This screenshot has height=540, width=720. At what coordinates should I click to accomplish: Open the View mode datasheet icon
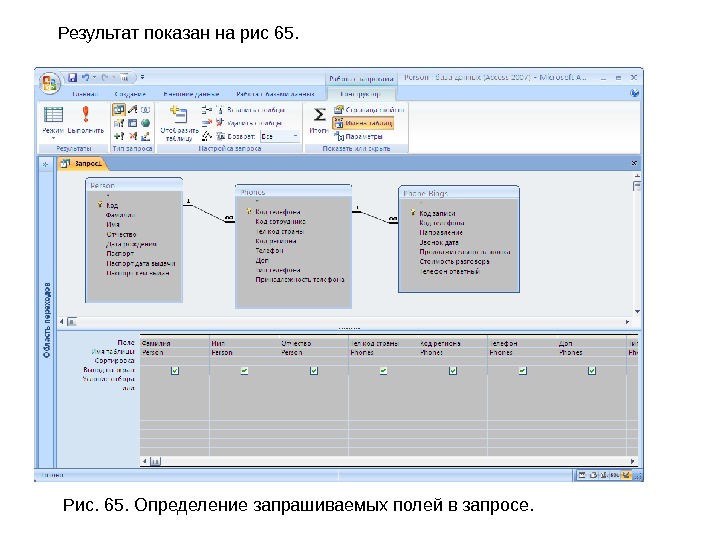tap(53, 115)
